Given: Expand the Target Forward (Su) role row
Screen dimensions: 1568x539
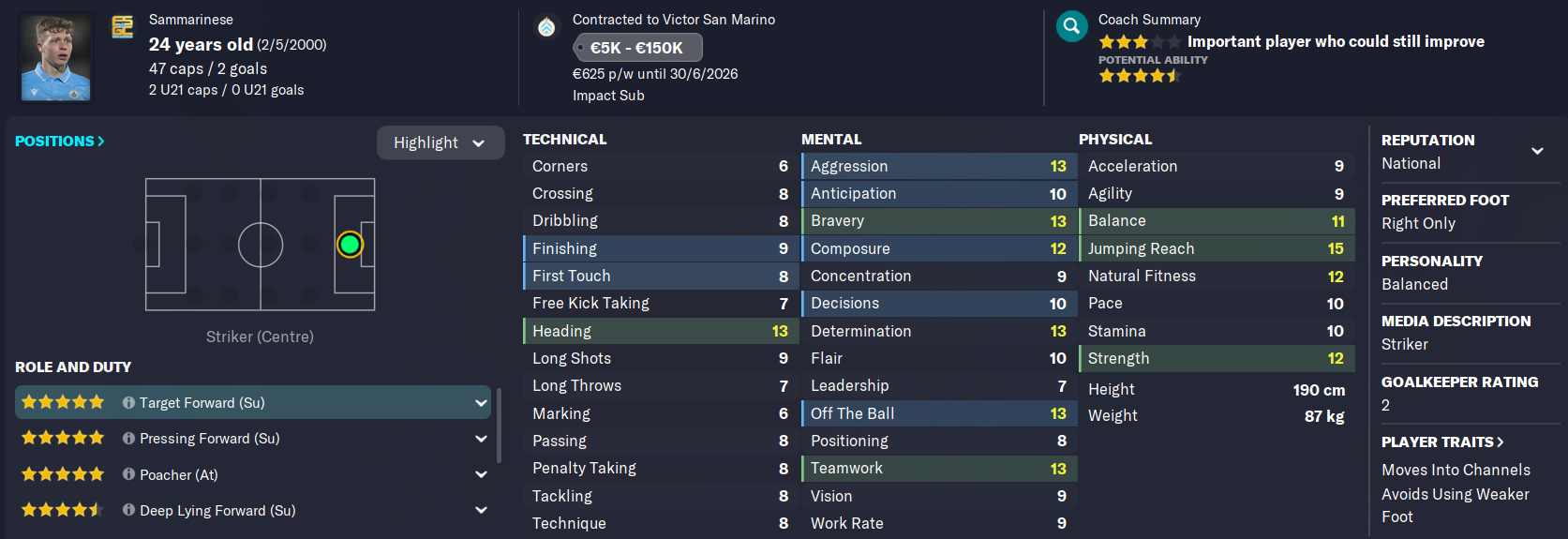Looking at the screenshot, I should point(481,403).
